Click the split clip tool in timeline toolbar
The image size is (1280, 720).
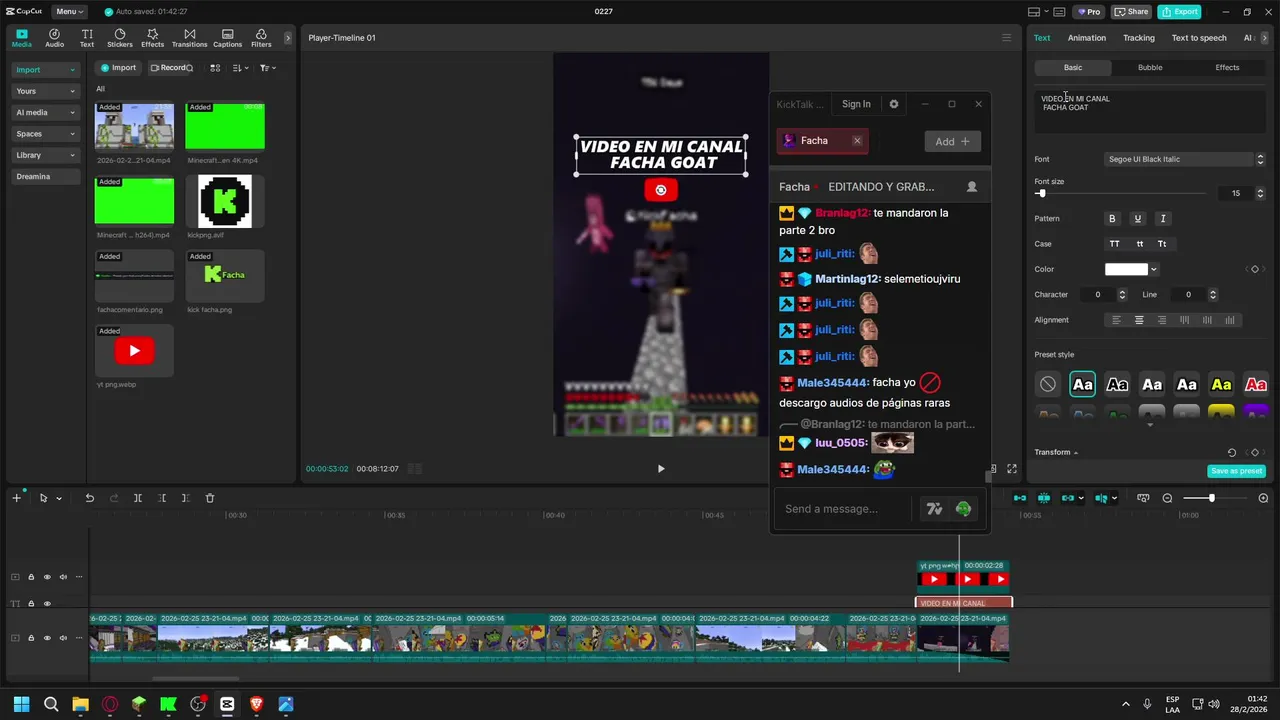(x=138, y=498)
